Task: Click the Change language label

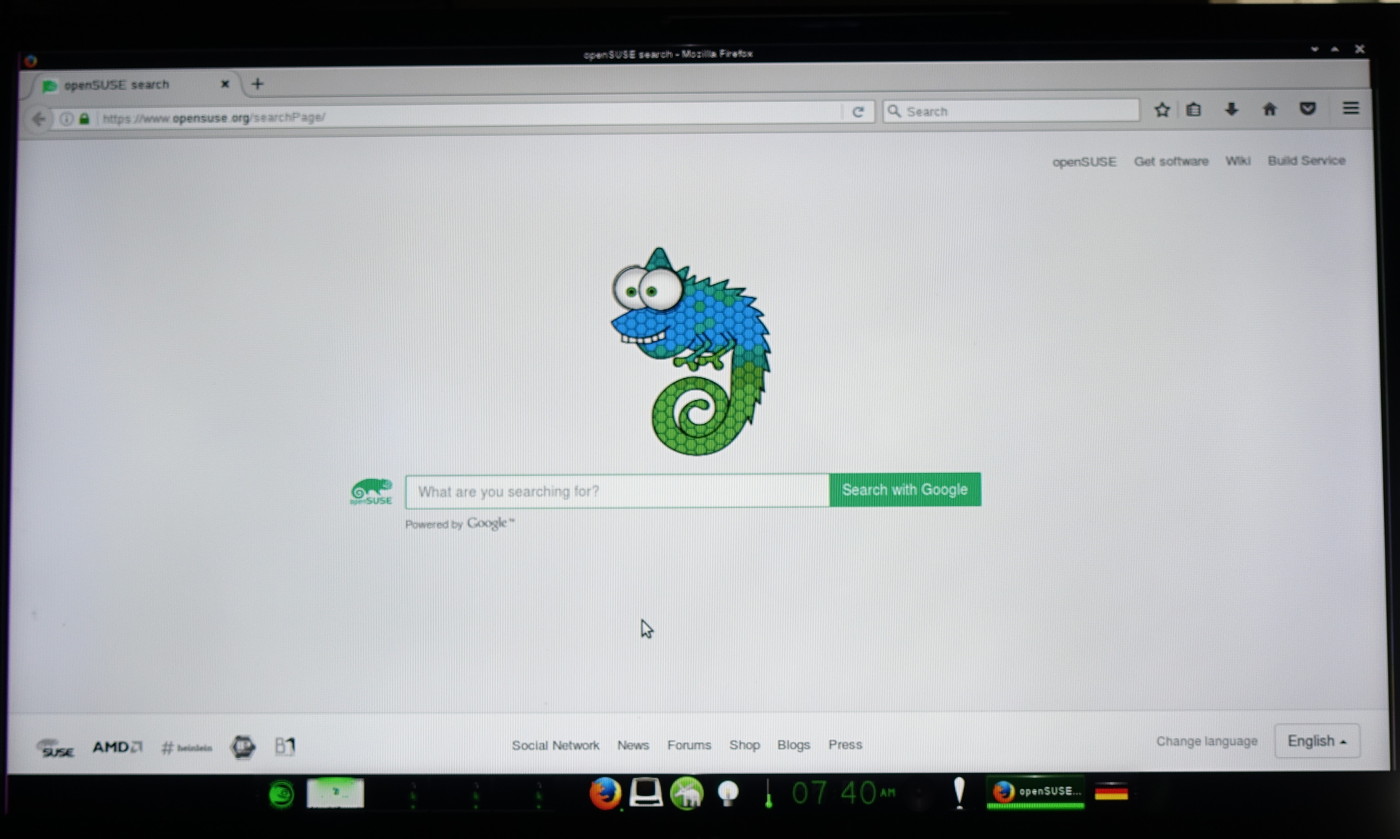Action: (x=1207, y=741)
